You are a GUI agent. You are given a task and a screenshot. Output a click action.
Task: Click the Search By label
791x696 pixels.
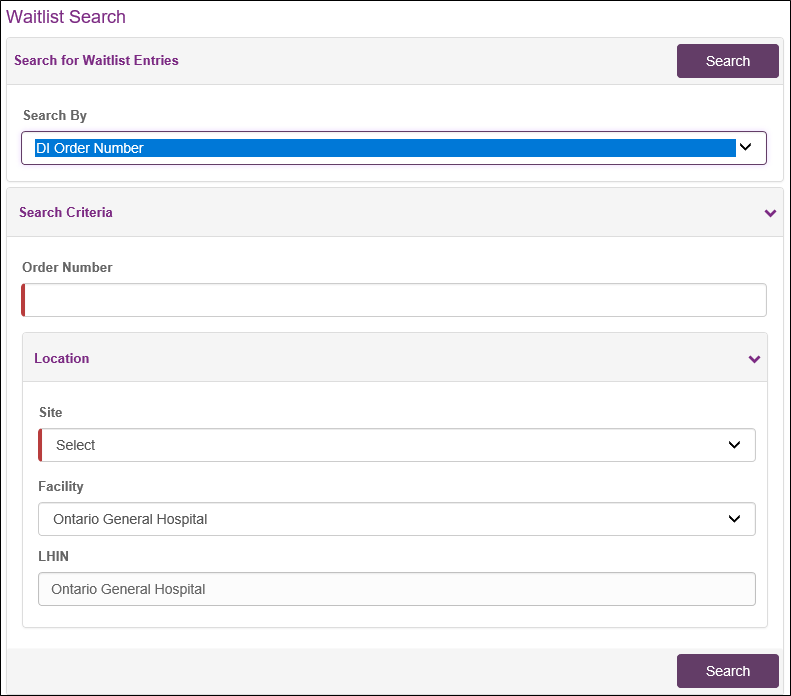coord(55,115)
